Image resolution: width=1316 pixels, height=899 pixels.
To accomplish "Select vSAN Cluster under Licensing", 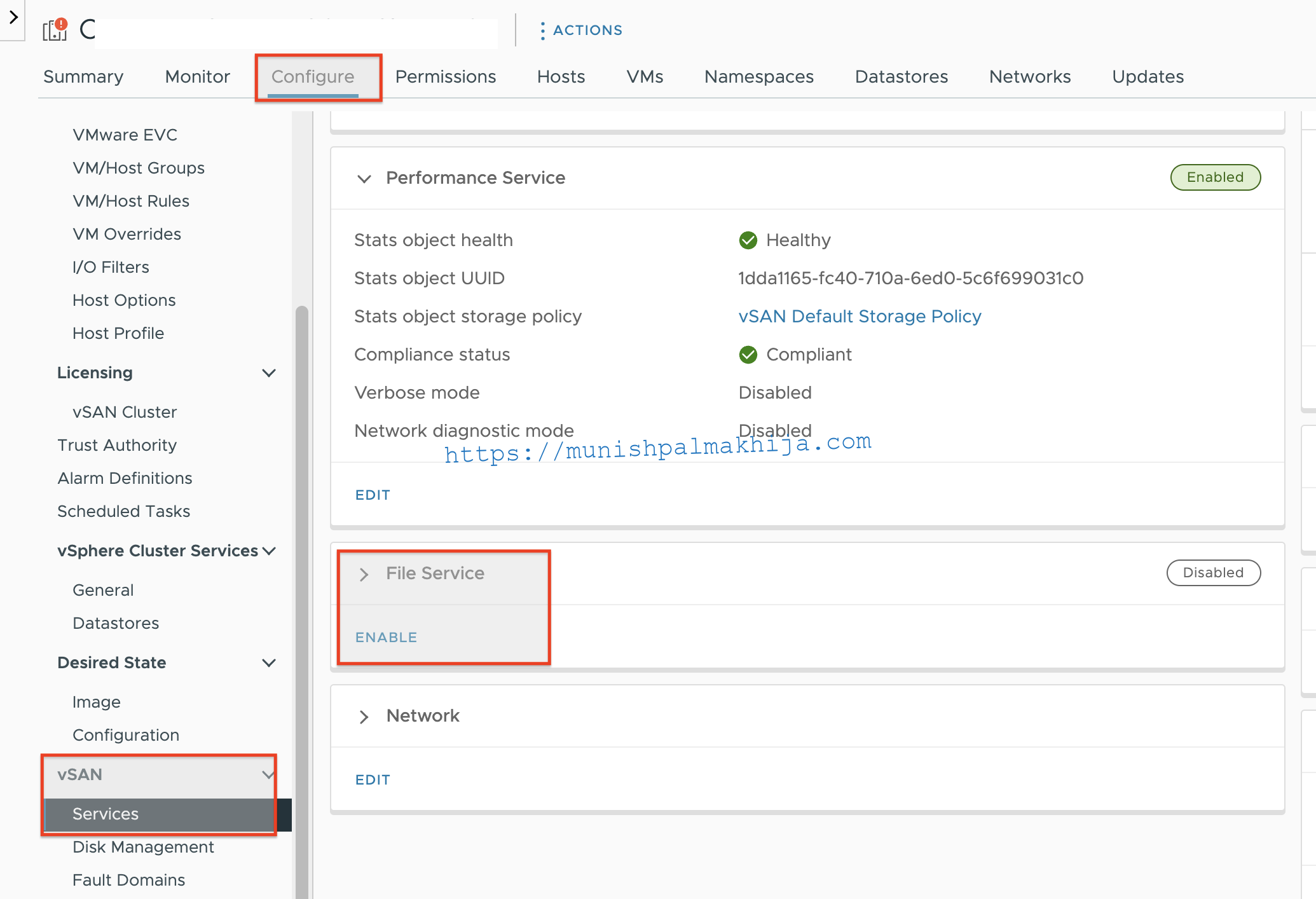I will click(x=125, y=413).
